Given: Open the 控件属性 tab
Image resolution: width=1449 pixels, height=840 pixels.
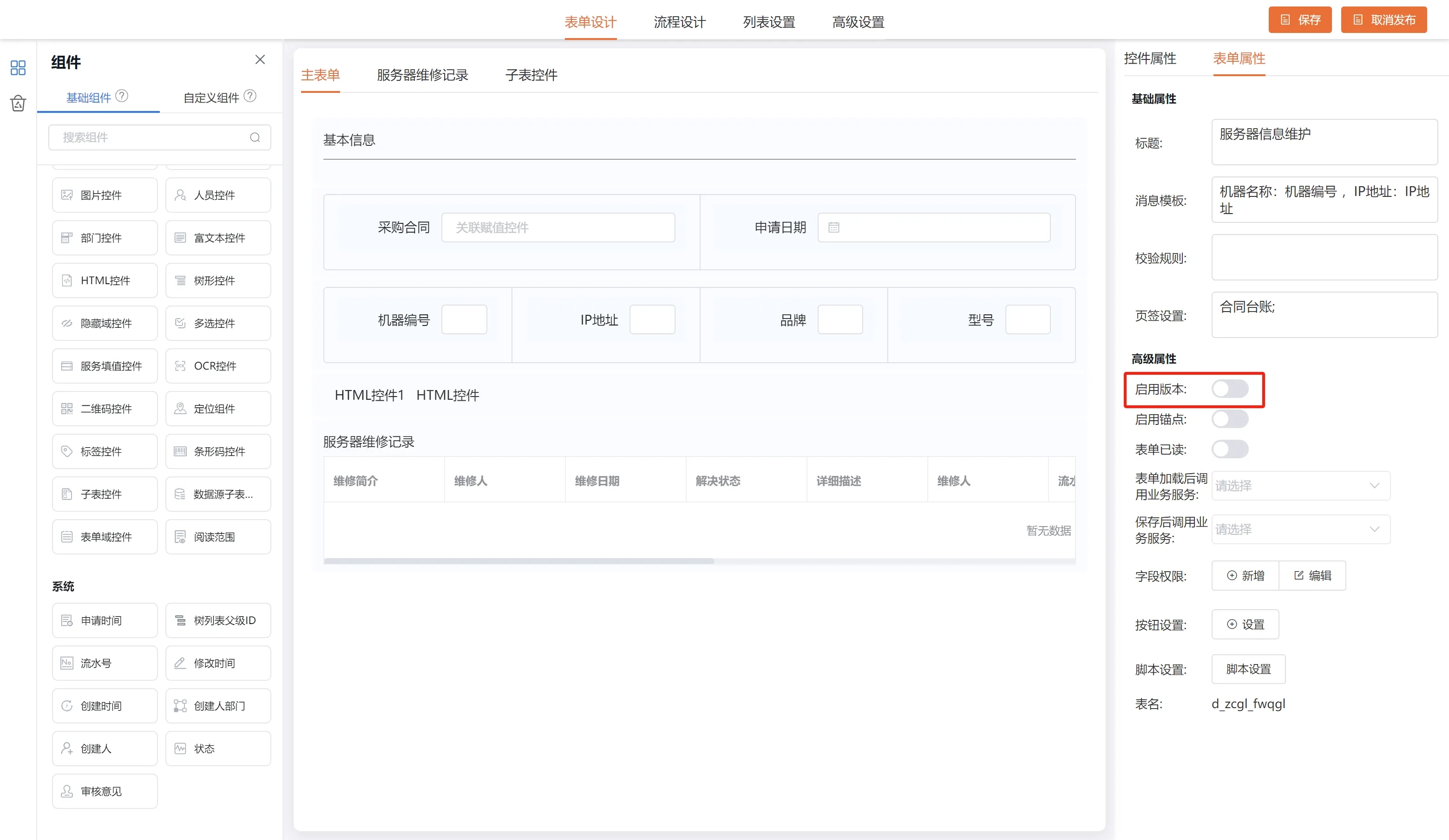Looking at the screenshot, I should pos(1150,59).
